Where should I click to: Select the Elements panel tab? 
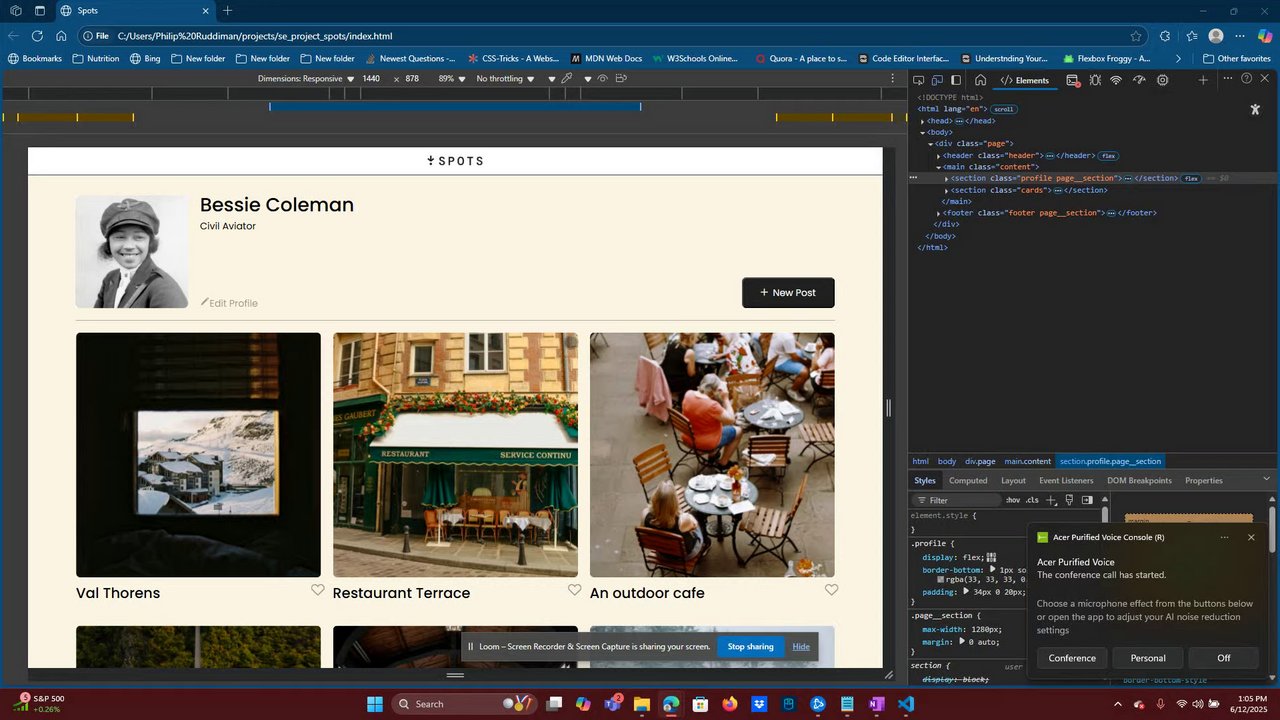[1025, 80]
